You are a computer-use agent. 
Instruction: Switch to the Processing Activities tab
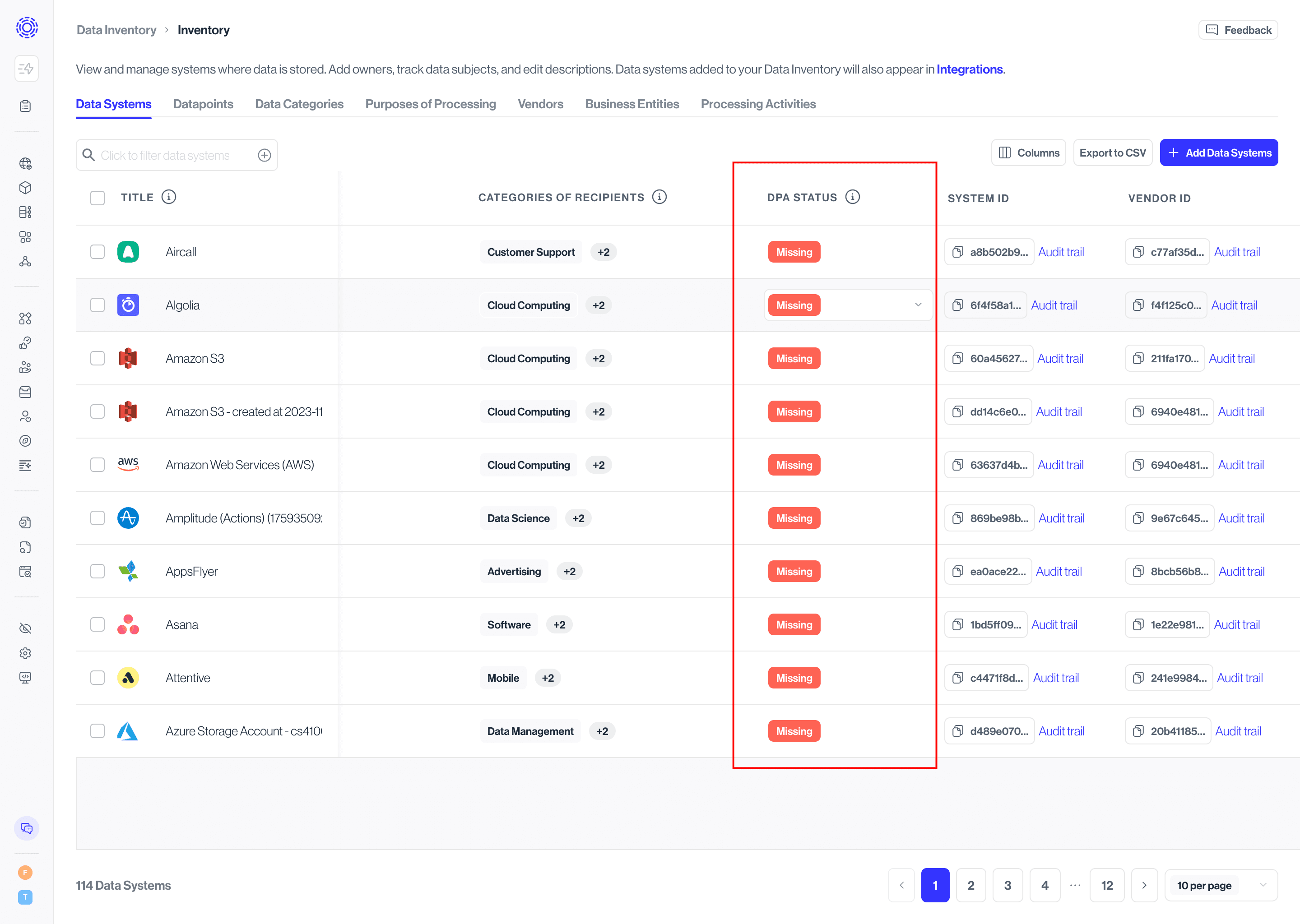pos(758,104)
